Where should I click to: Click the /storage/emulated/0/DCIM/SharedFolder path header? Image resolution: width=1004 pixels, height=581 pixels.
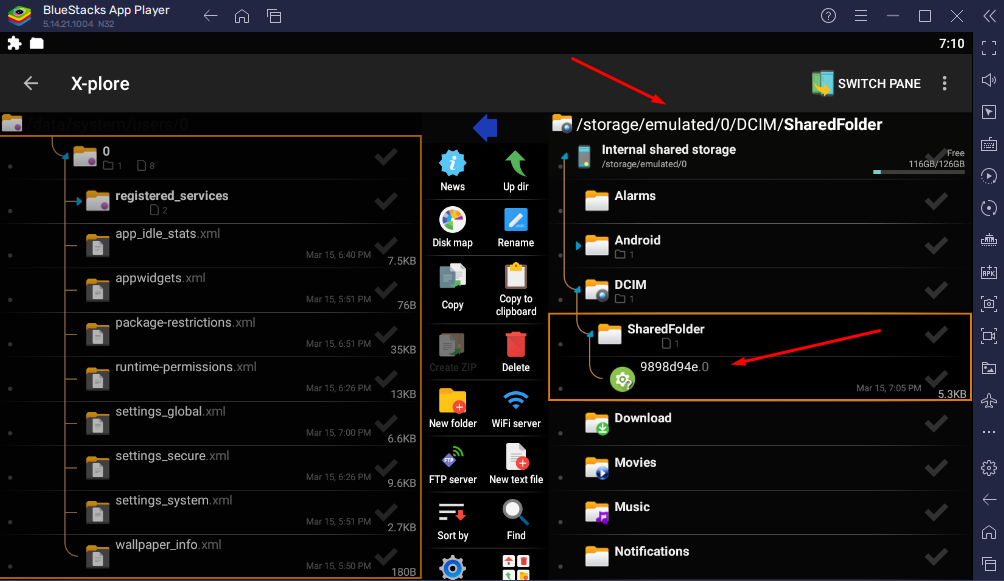(729, 124)
